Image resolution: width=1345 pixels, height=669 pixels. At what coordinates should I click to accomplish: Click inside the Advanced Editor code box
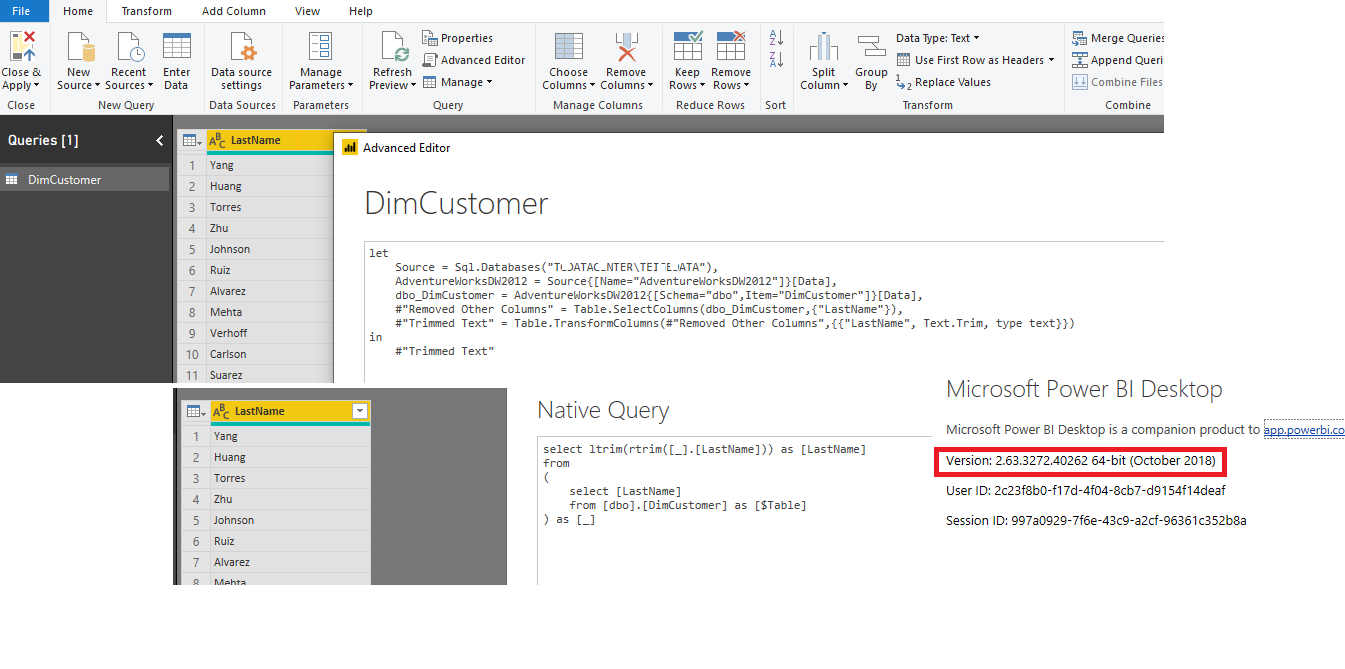coord(764,310)
